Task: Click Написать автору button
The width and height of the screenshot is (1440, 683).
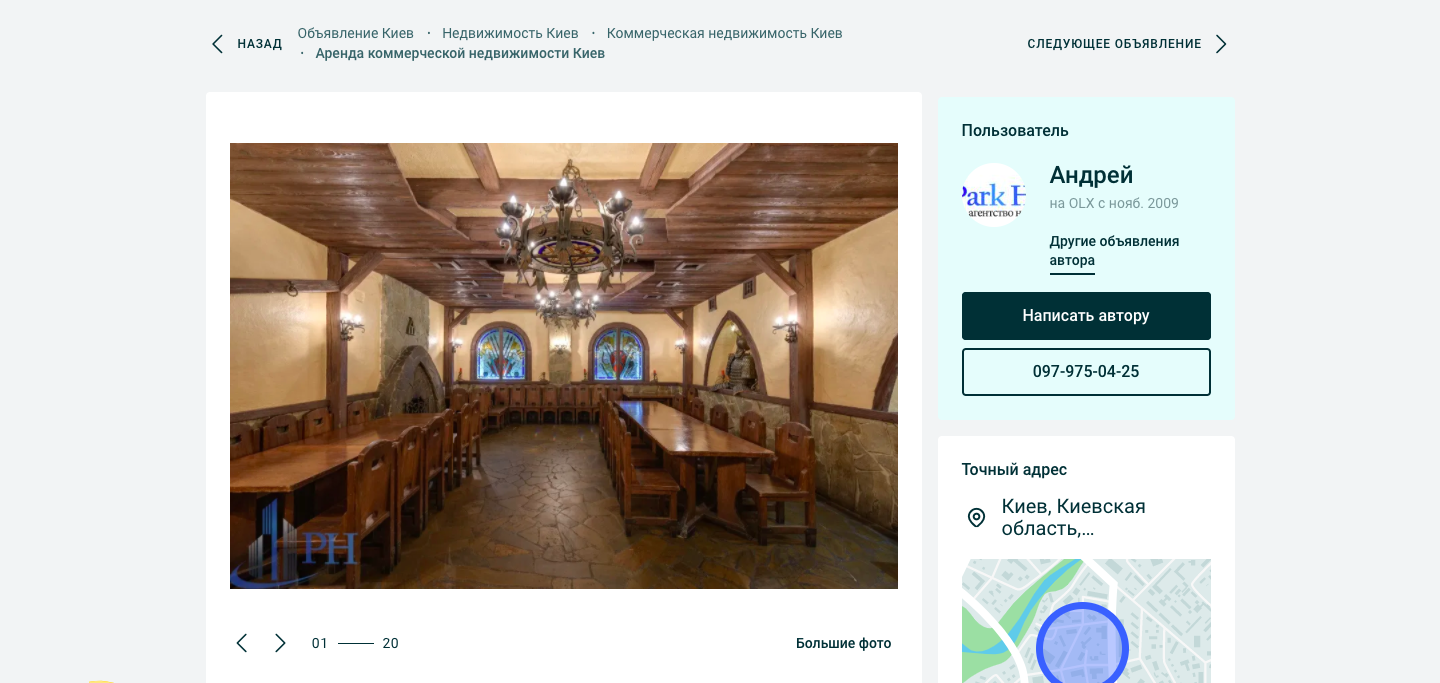Action: 1086,316
